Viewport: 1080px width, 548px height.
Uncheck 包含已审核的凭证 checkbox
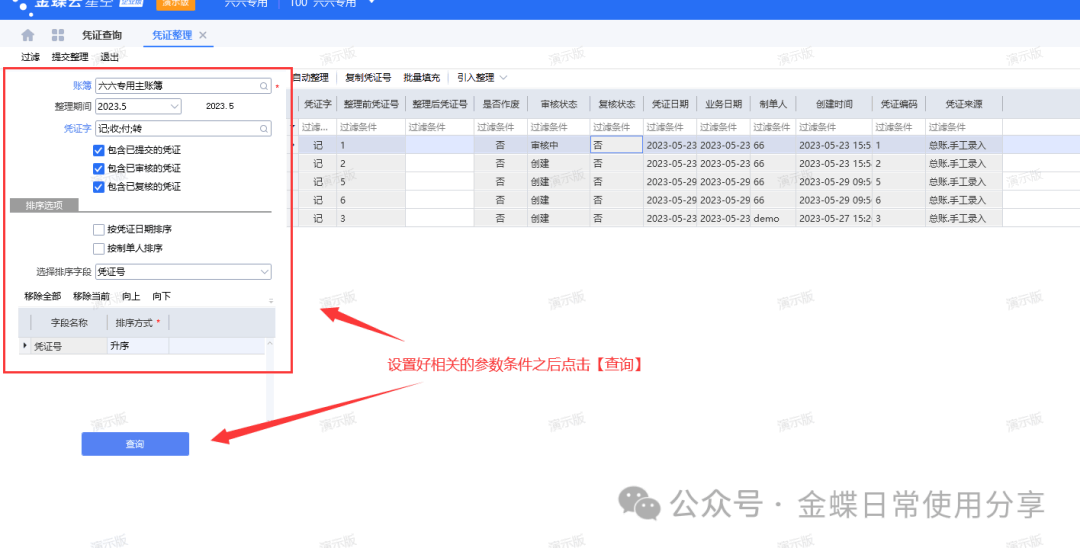pos(98,168)
